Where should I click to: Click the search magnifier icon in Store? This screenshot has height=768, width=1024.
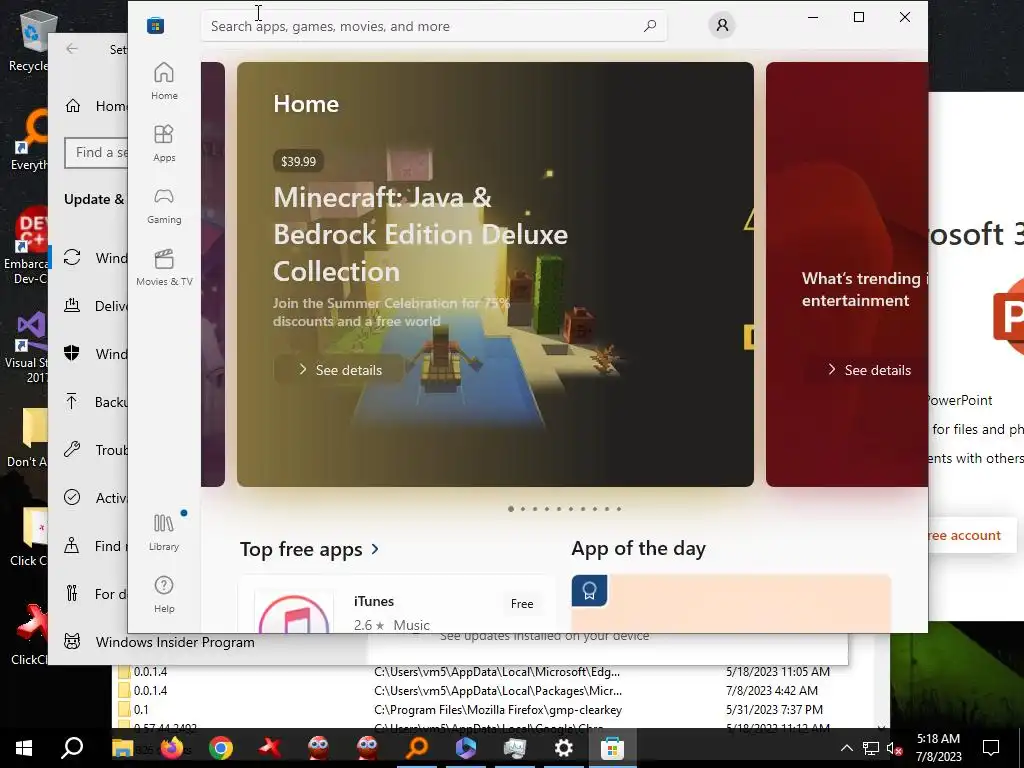tap(650, 26)
